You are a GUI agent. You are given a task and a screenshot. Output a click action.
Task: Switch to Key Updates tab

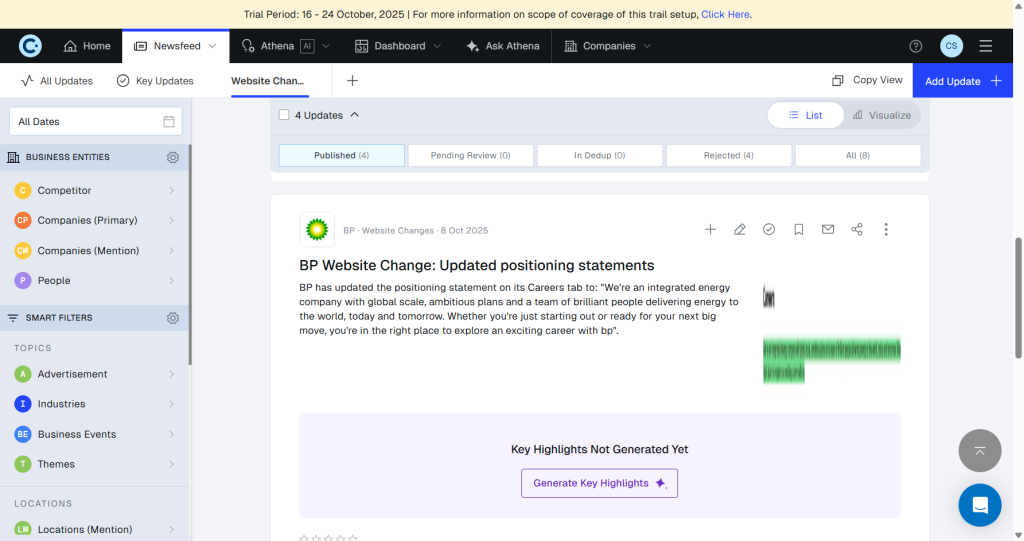pos(155,81)
